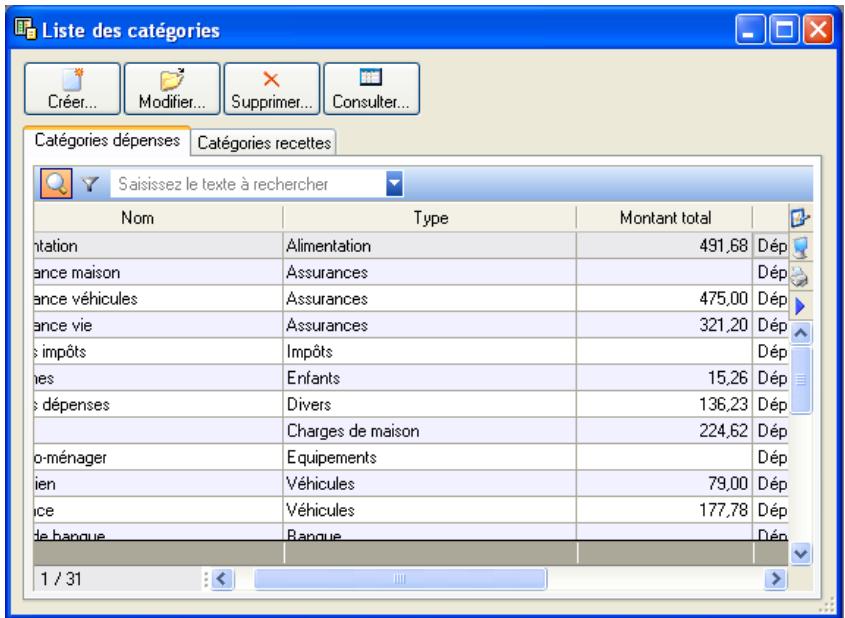
Task: Select the amount 136,23 cell
Action: point(664,404)
